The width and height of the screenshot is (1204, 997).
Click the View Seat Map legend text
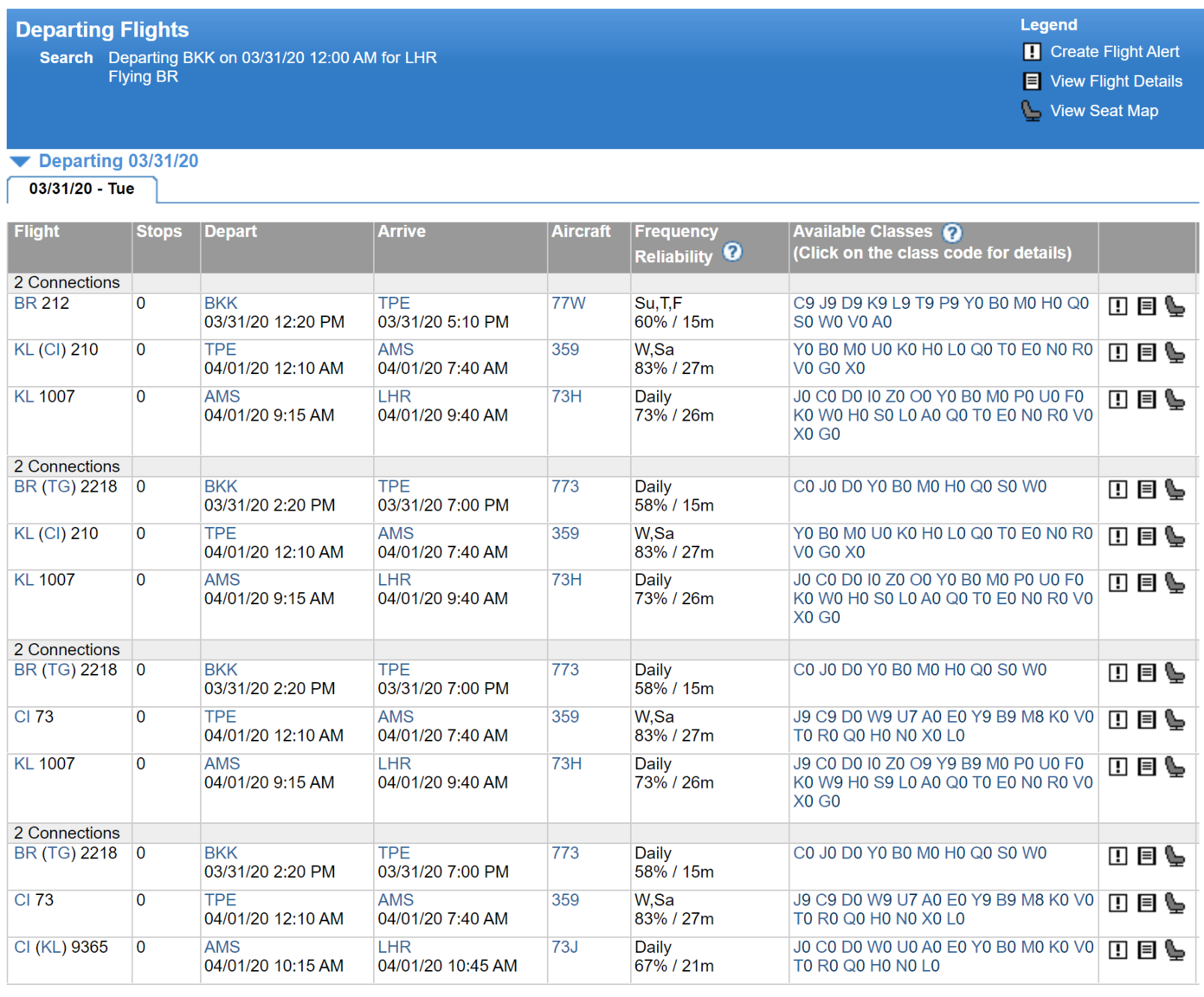1104,111
